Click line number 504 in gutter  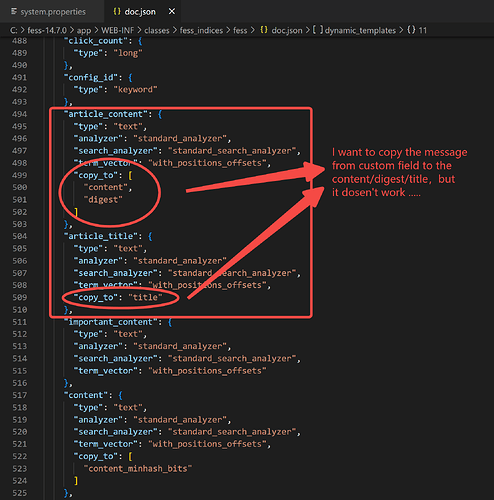pos(20,236)
